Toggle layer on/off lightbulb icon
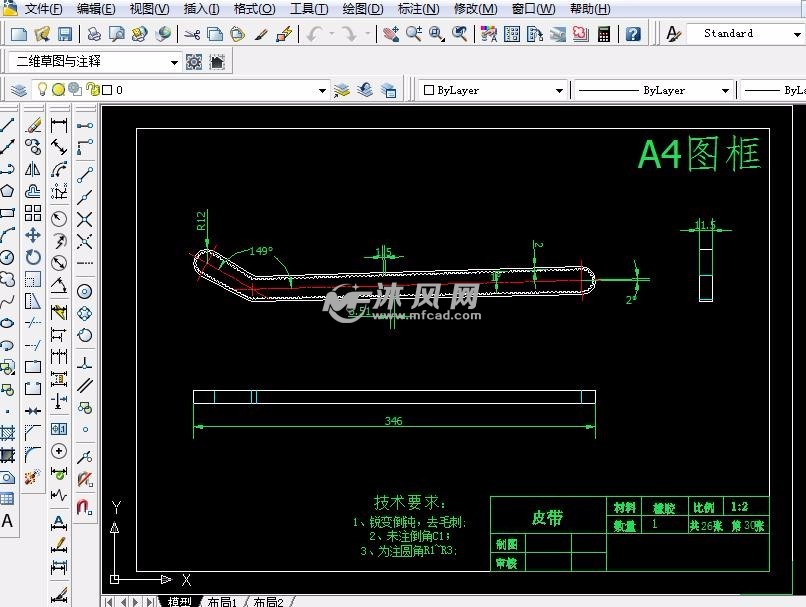Viewport: 806px width, 607px height. pyautogui.click(x=42, y=90)
